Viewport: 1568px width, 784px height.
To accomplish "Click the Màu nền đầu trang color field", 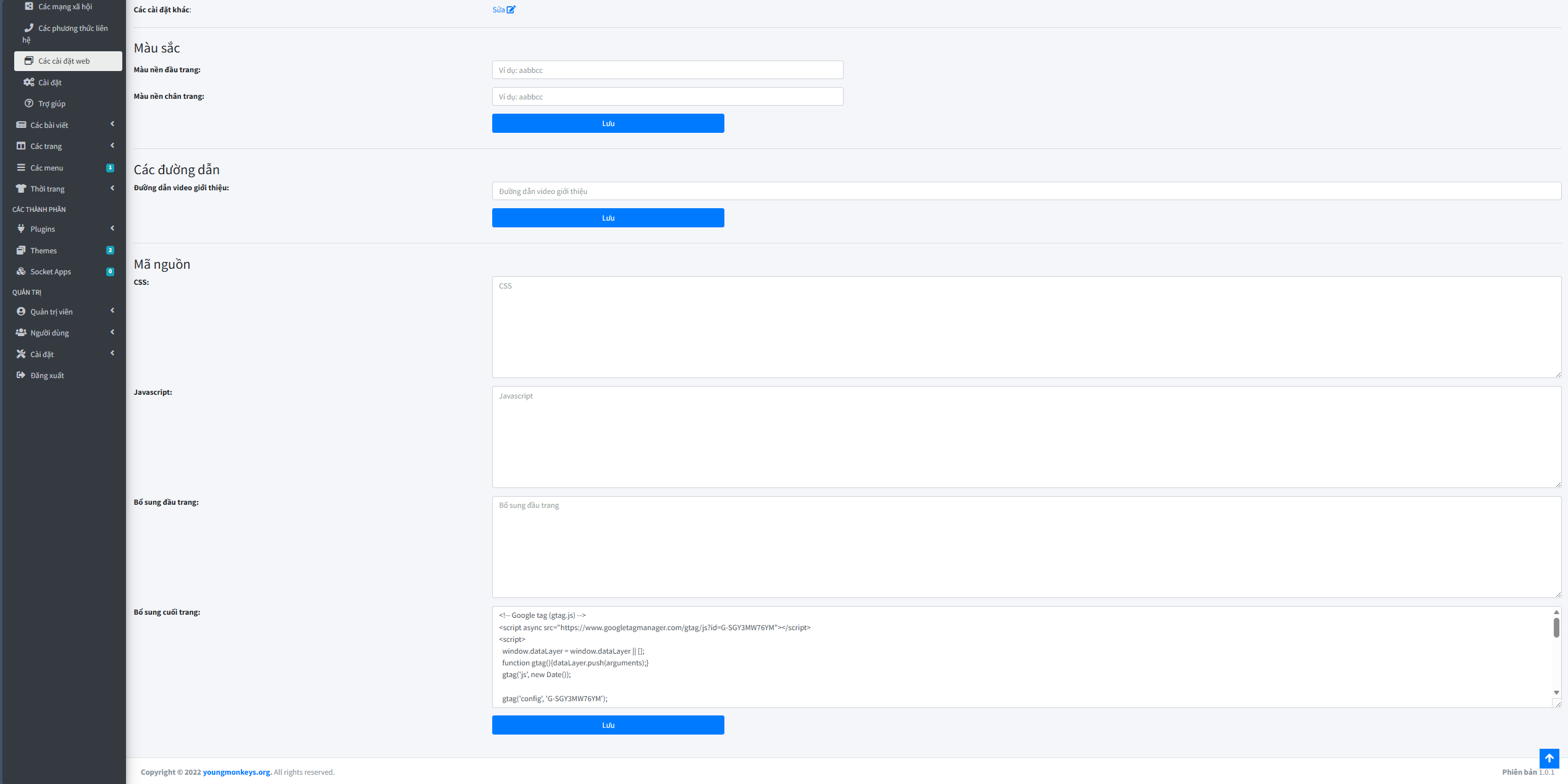I will click(667, 70).
